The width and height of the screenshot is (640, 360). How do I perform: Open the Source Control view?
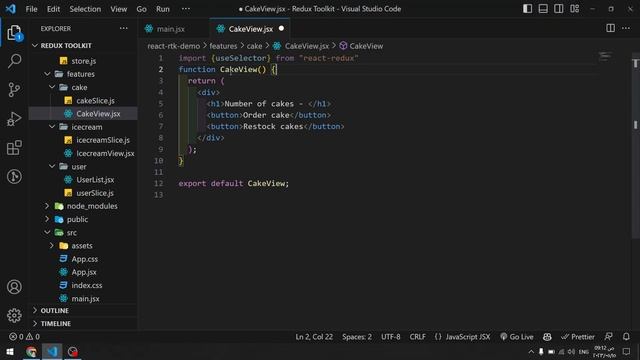pyautogui.click(x=14, y=90)
